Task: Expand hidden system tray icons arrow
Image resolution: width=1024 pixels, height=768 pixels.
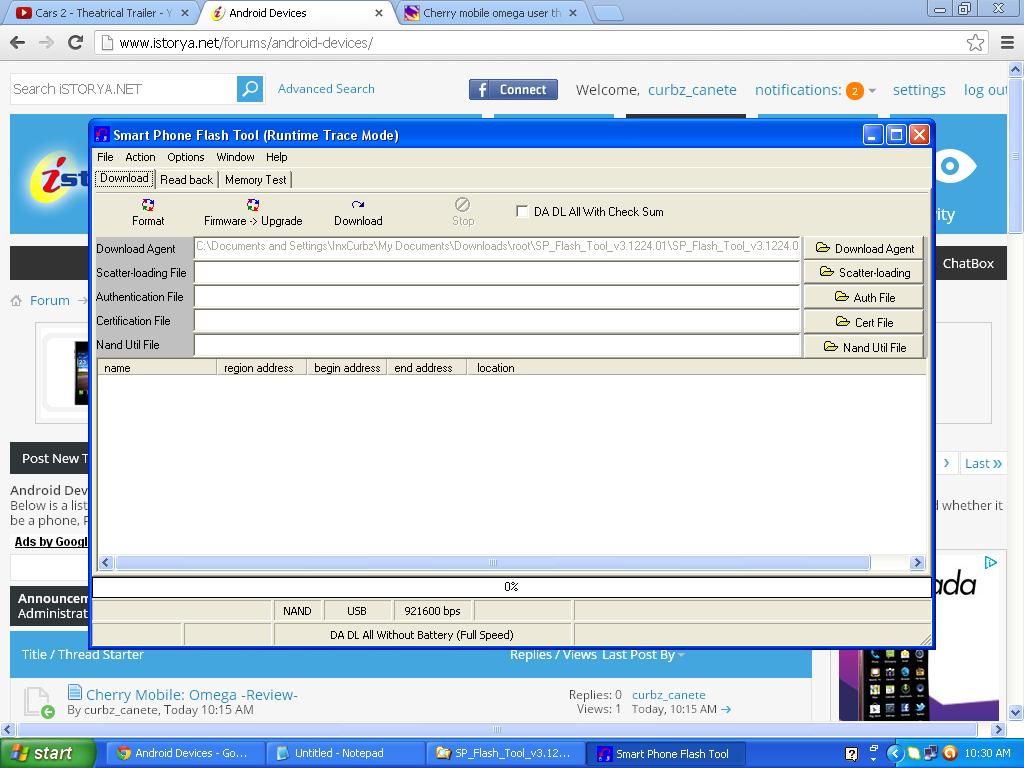Action: 894,754
